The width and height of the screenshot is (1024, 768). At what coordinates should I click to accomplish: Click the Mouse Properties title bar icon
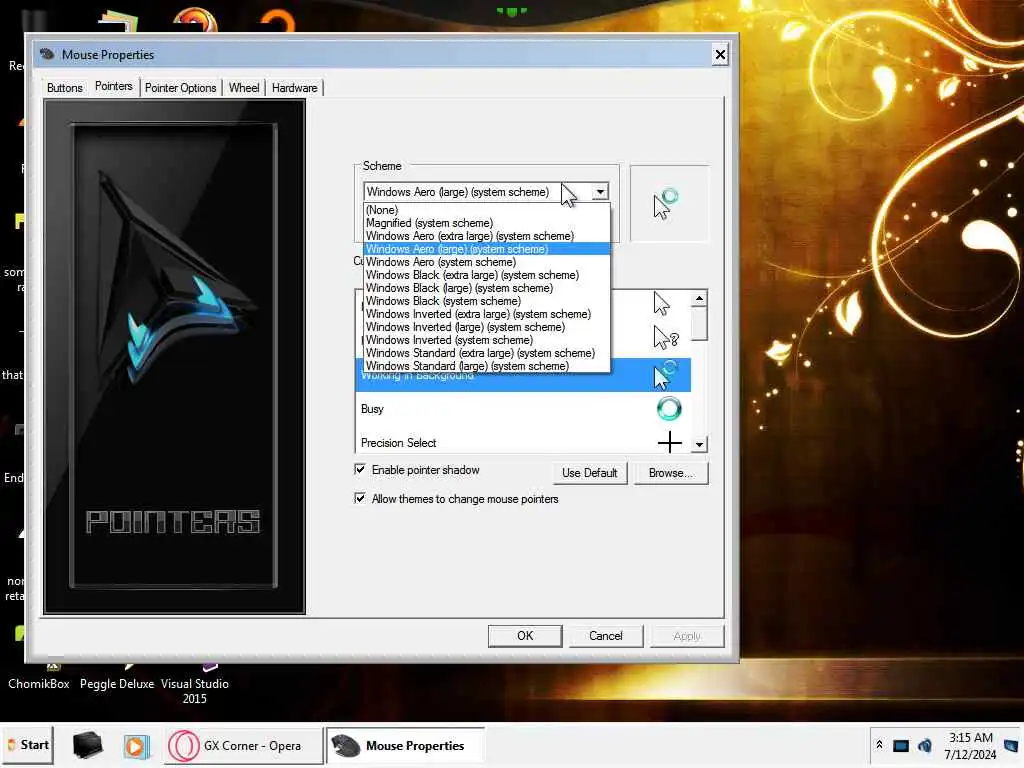pos(47,54)
